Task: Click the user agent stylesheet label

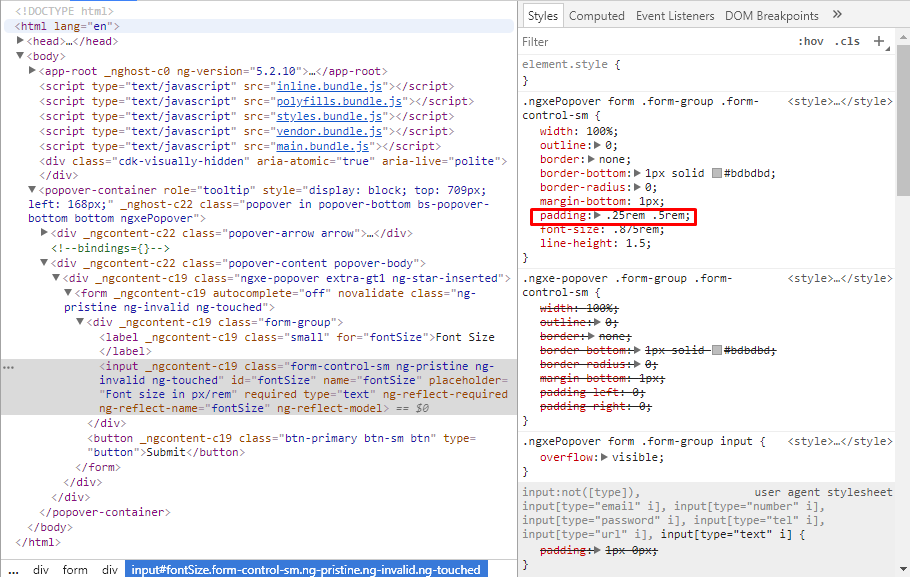Action: (x=823, y=492)
